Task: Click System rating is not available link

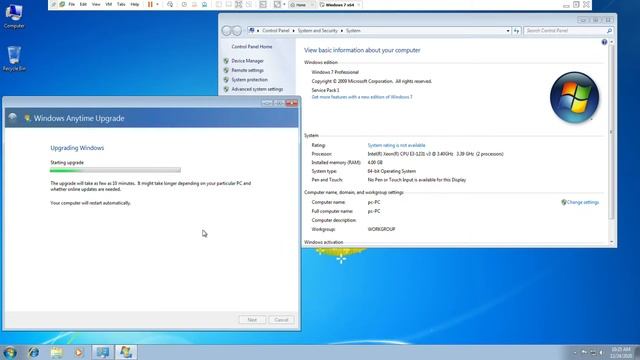Action: pyautogui.click(x=396, y=145)
